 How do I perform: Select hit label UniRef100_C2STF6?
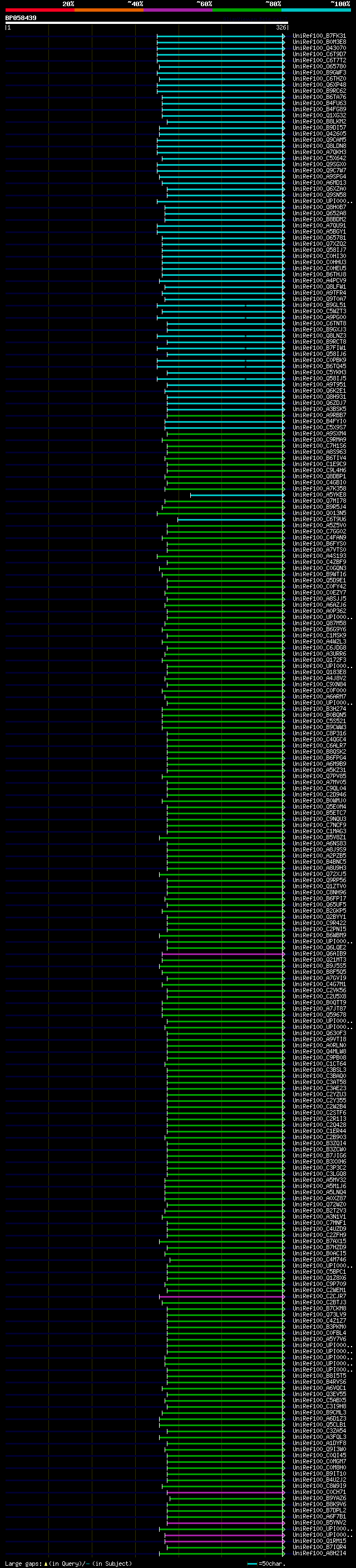[319, 1112]
